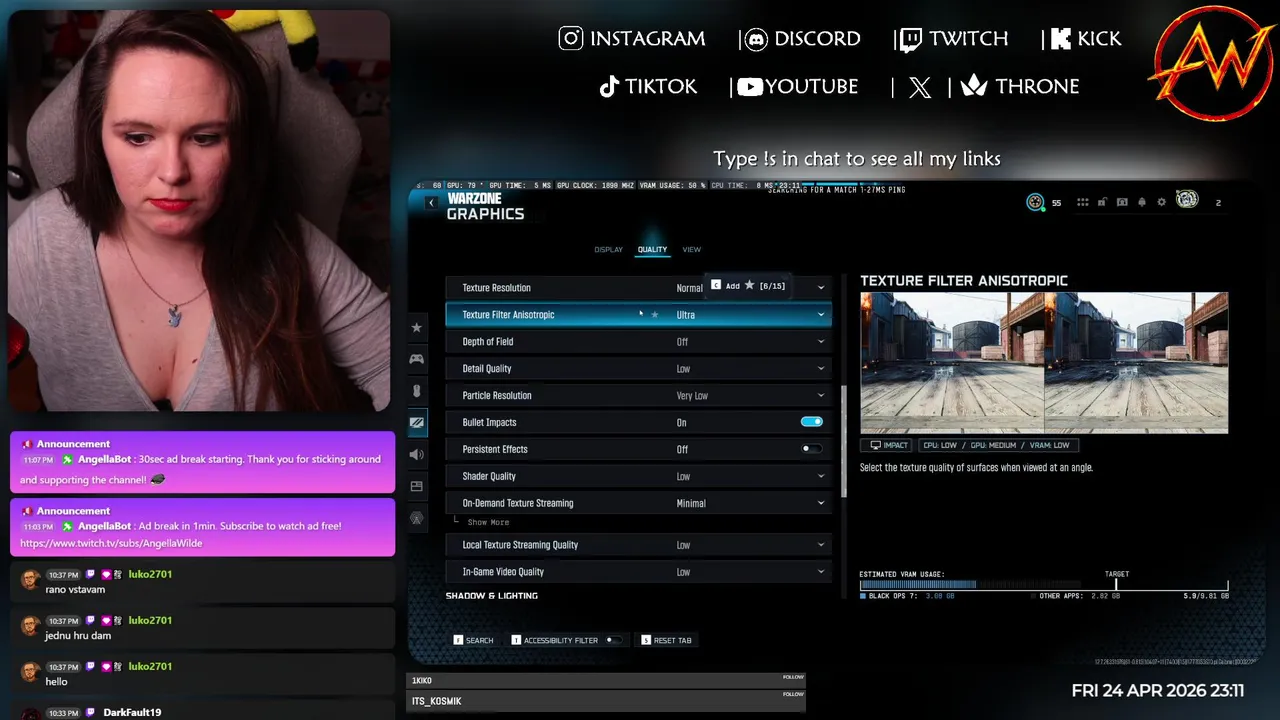Open the Shader Quality dropdown

[639, 476]
